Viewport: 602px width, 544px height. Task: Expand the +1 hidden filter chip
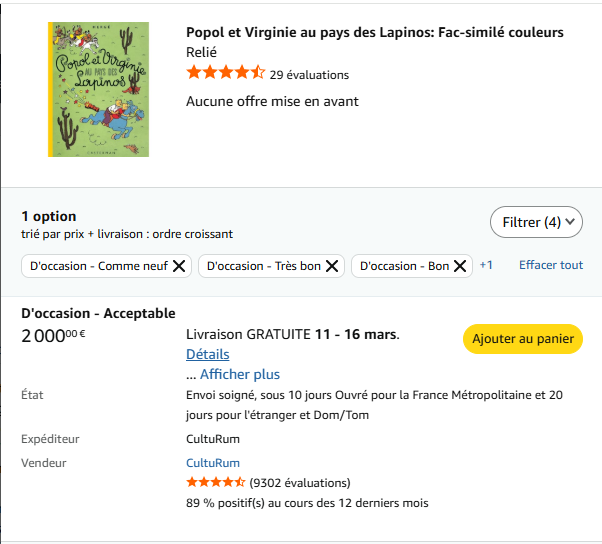coord(486,265)
